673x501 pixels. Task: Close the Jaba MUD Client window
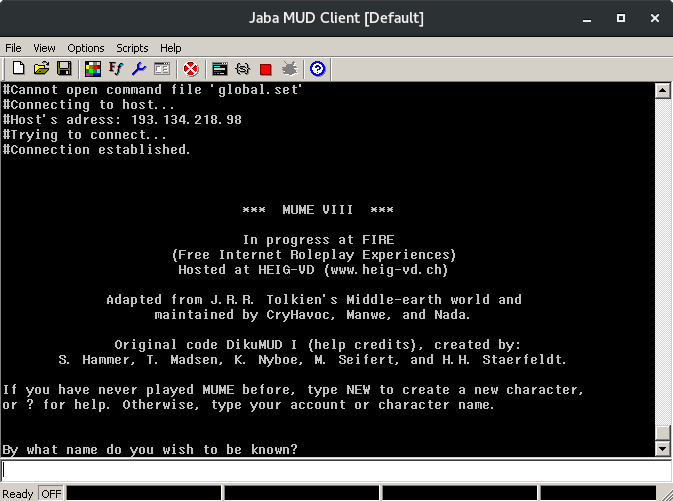pyautogui.click(x=655, y=18)
